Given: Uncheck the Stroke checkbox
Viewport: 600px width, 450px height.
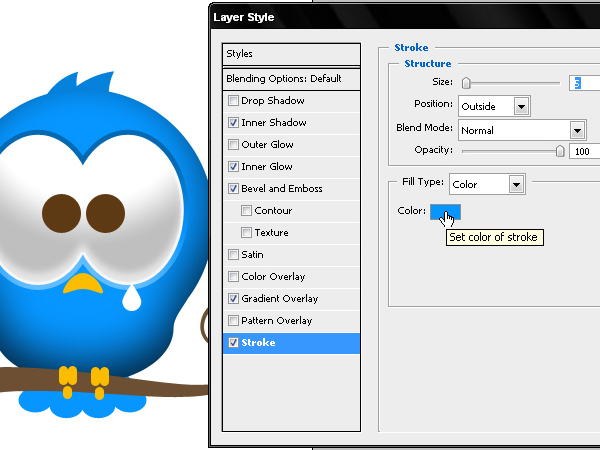Looking at the screenshot, I should point(233,342).
